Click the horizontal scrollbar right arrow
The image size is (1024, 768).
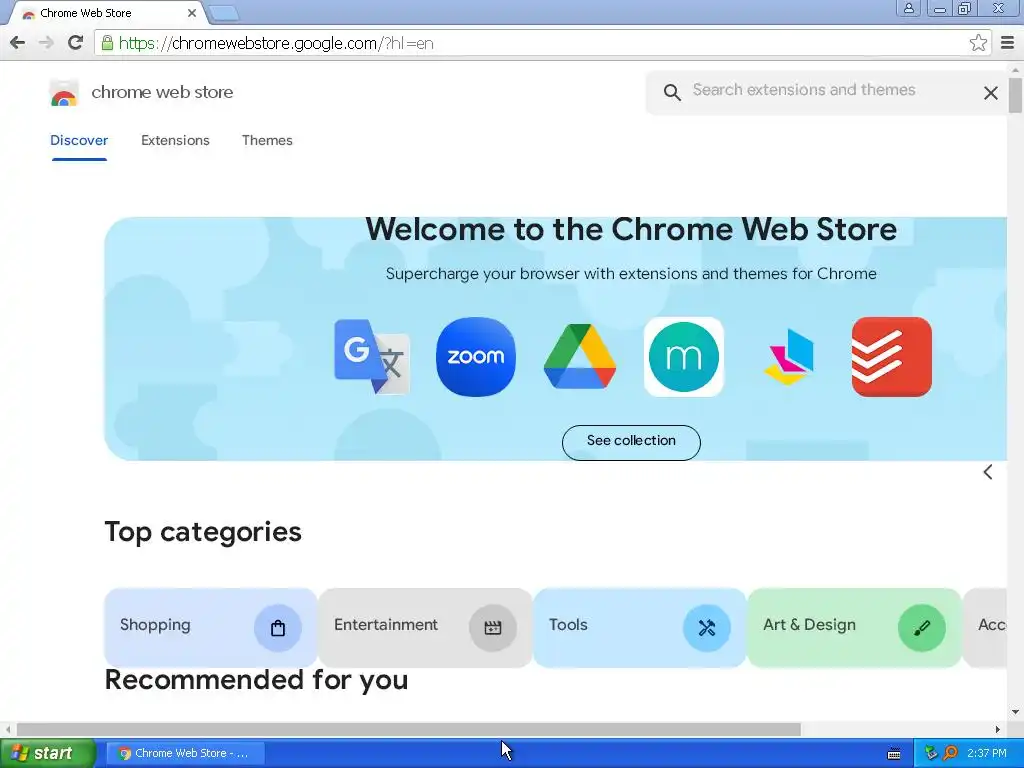(998, 729)
